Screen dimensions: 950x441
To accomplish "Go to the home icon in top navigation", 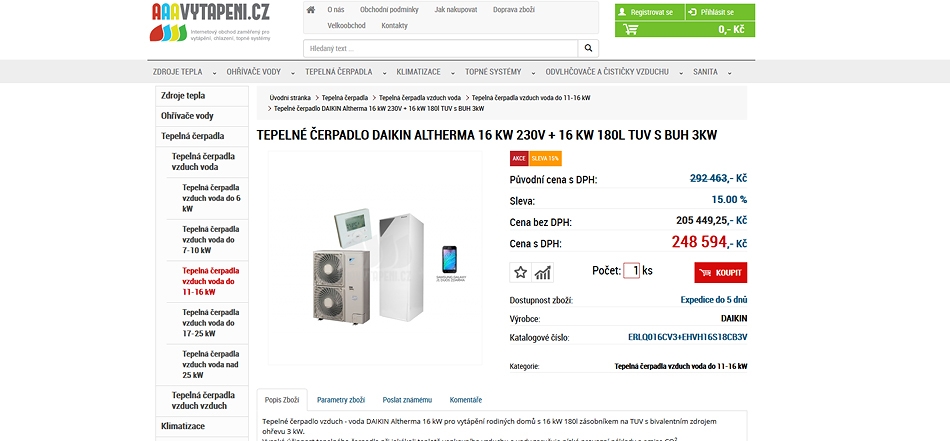I will coord(311,10).
